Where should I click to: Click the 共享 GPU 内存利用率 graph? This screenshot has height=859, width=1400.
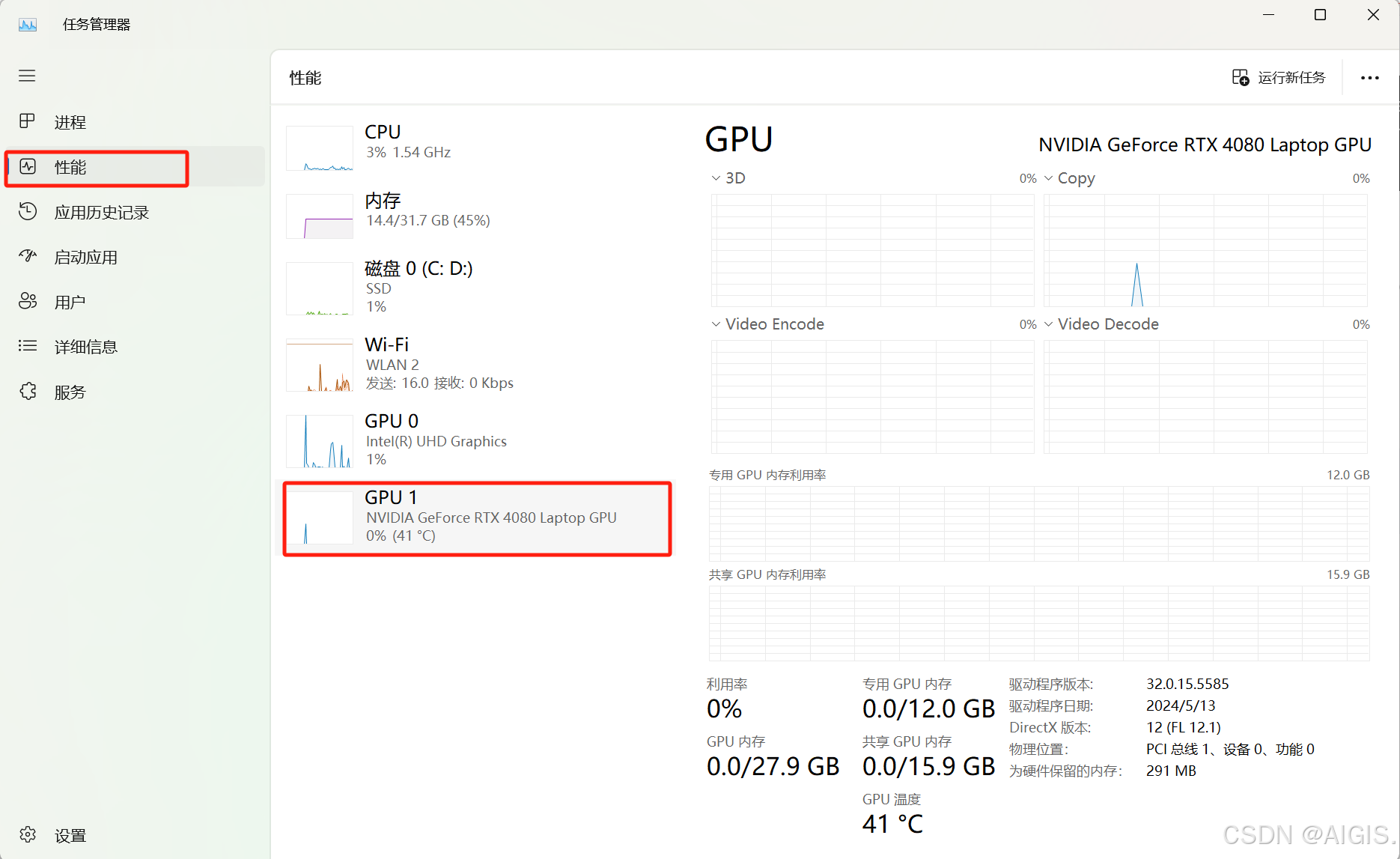[1039, 623]
